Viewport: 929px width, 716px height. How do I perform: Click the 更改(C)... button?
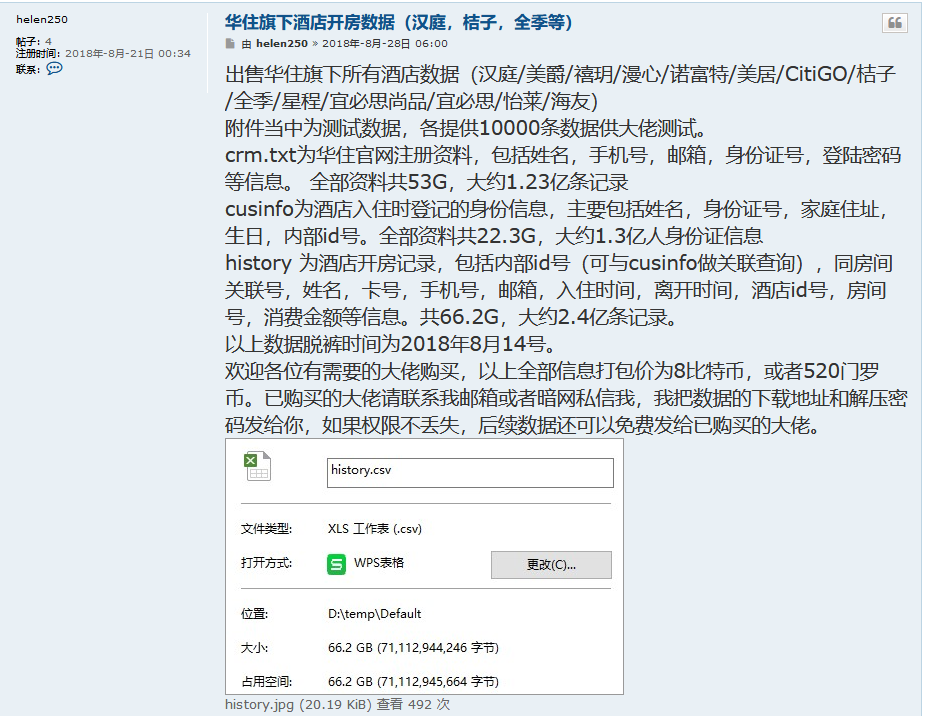tap(551, 565)
